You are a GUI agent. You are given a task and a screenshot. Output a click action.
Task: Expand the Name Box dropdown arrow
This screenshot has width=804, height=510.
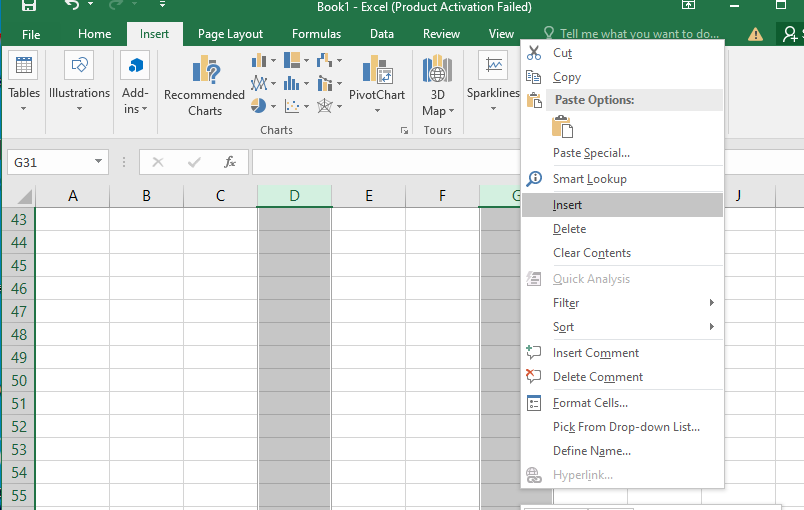(98, 161)
